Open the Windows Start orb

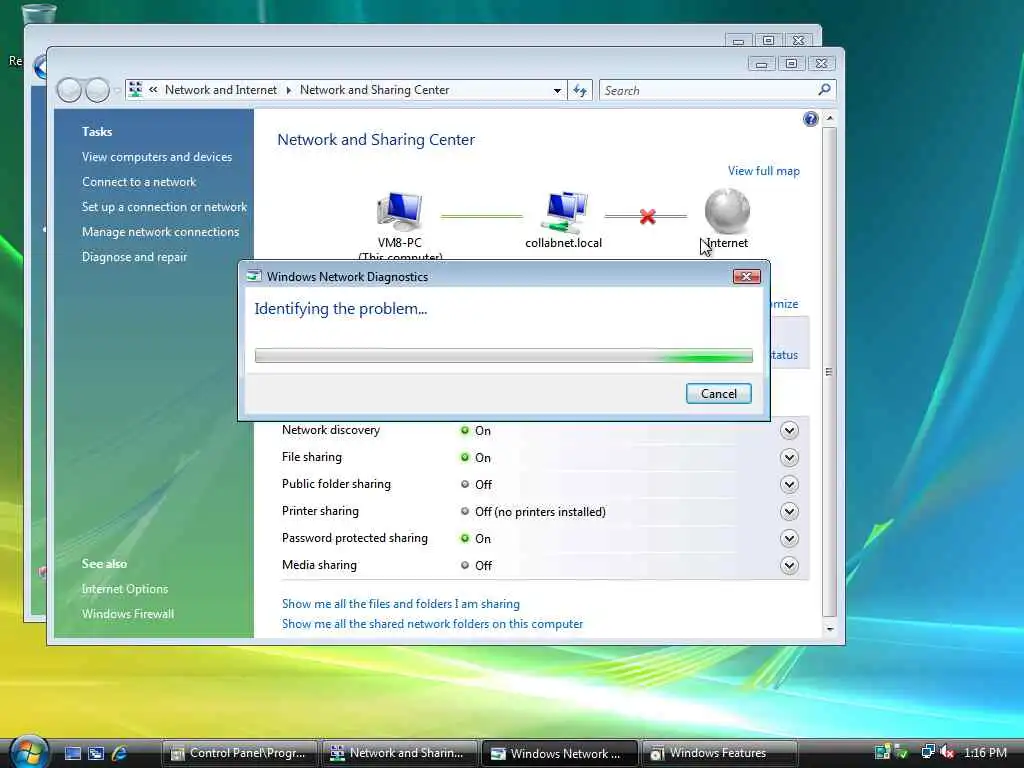(27, 752)
